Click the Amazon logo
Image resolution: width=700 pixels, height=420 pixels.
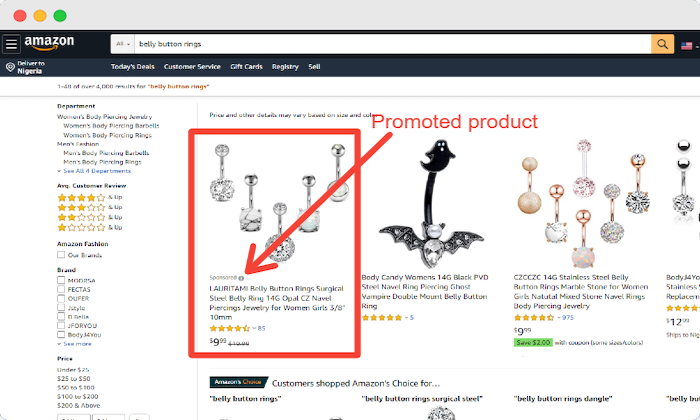click(49, 43)
